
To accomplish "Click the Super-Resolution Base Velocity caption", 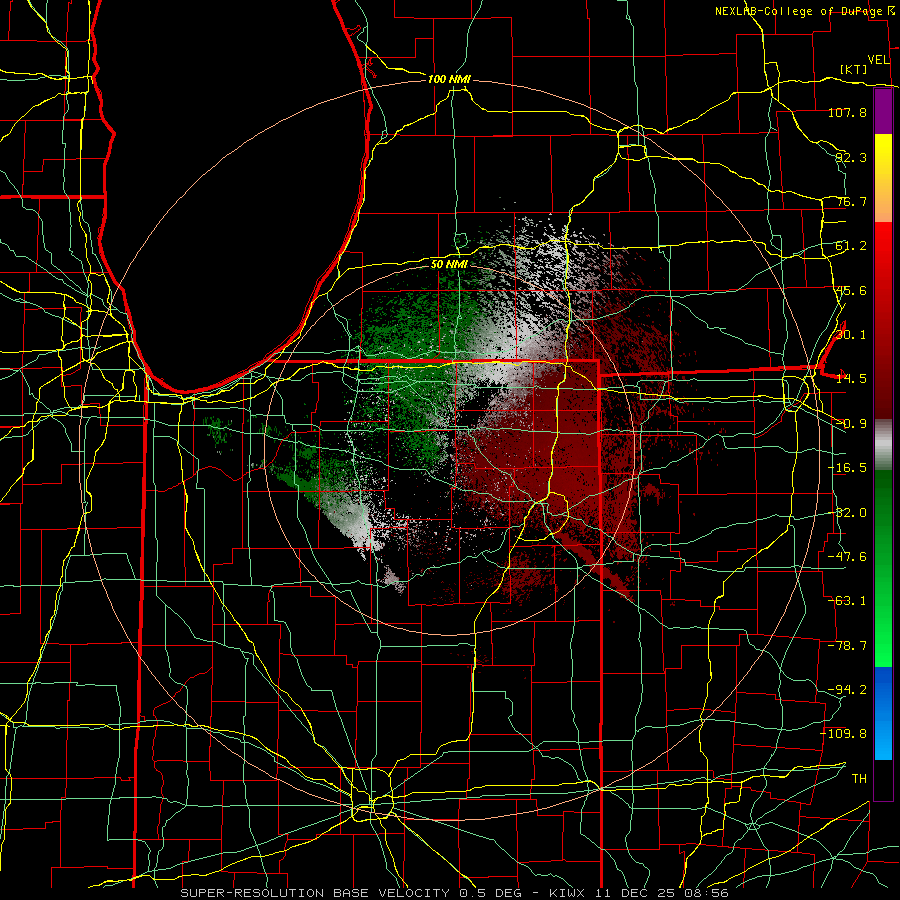I will pos(454,893).
